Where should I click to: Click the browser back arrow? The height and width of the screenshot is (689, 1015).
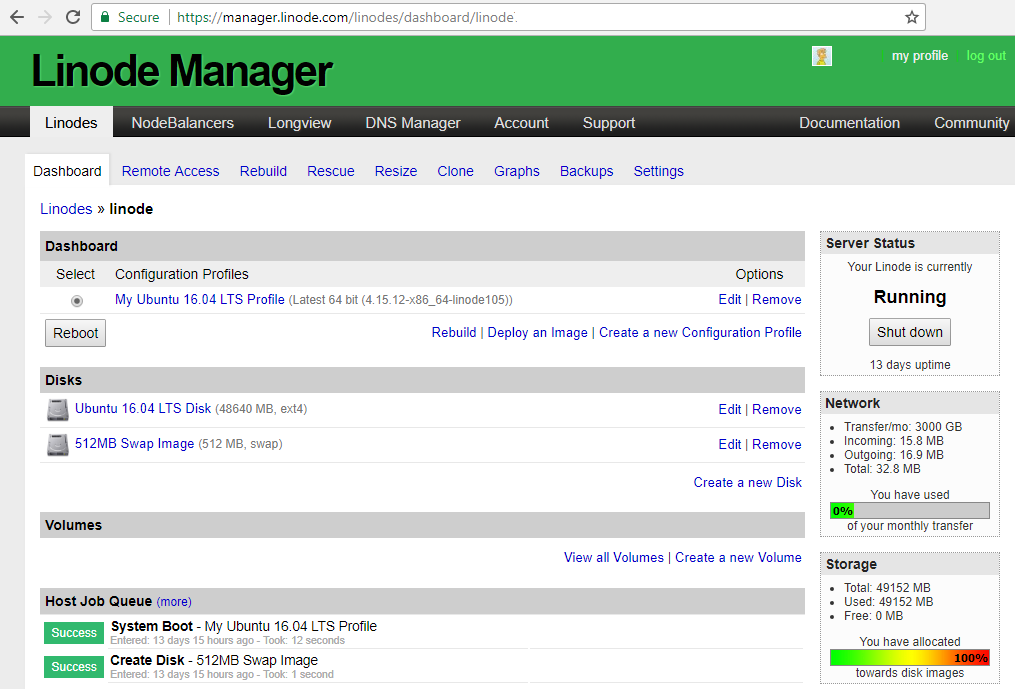17,17
